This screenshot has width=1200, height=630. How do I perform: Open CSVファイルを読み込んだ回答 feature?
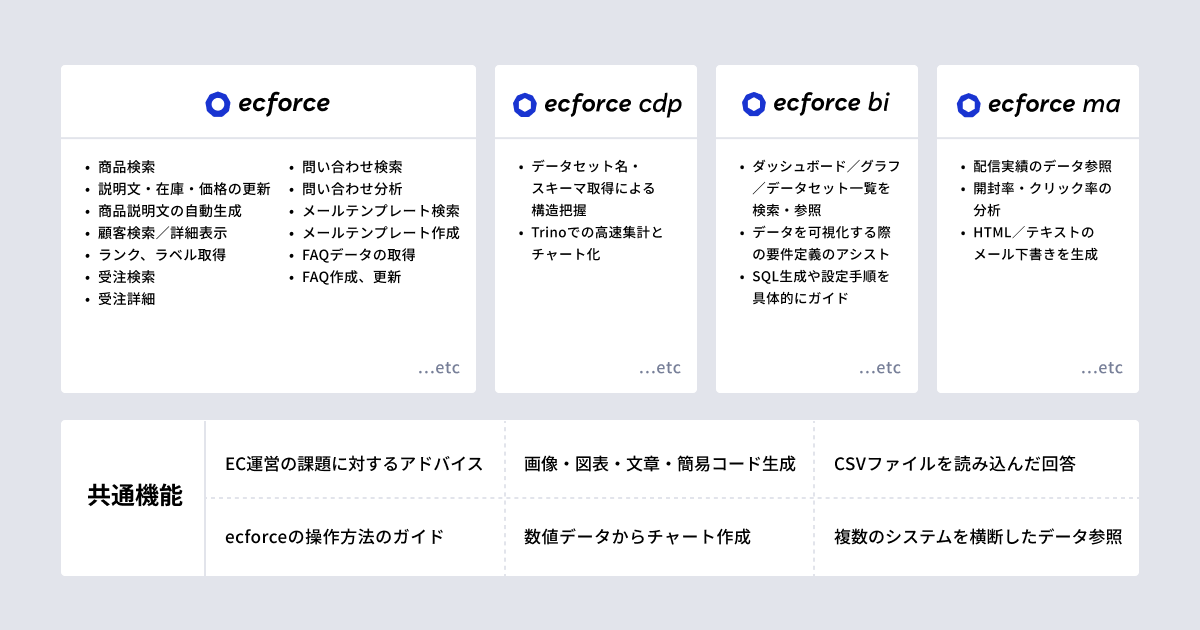[954, 464]
